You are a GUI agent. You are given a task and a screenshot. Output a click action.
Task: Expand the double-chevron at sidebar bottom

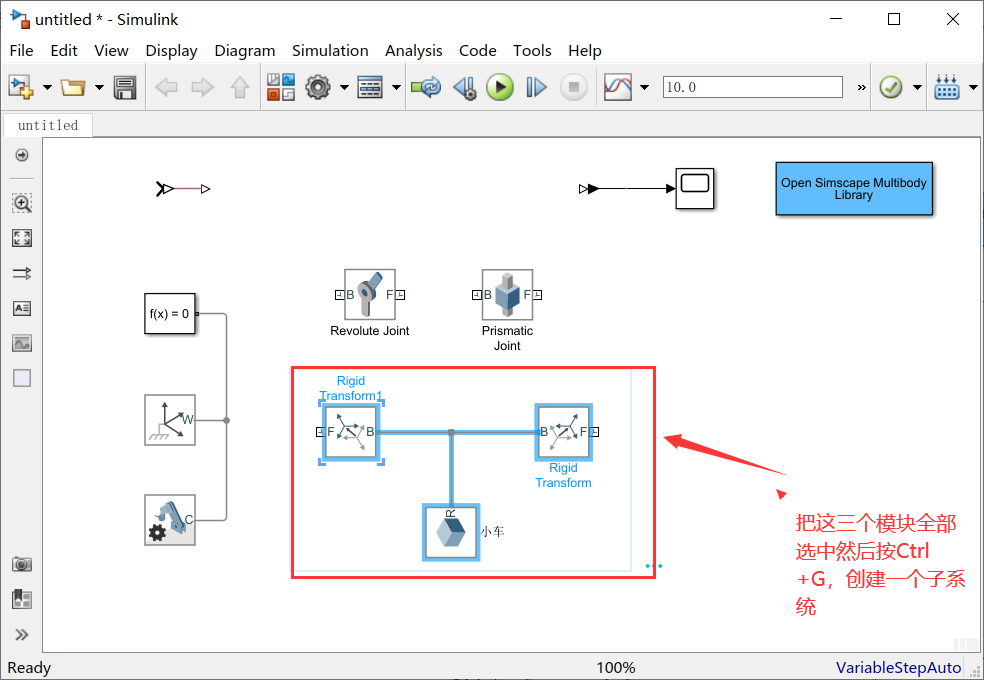(22, 634)
